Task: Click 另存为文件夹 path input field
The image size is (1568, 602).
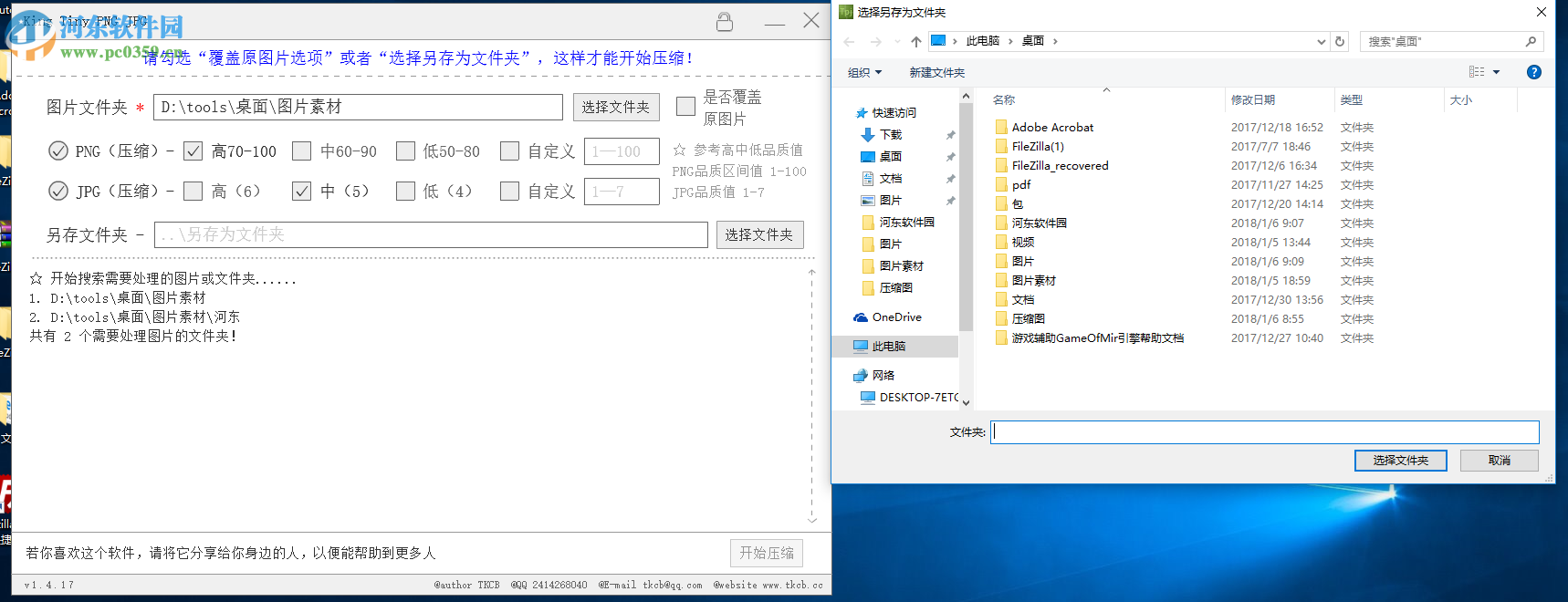Action: (x=431, y=234)
